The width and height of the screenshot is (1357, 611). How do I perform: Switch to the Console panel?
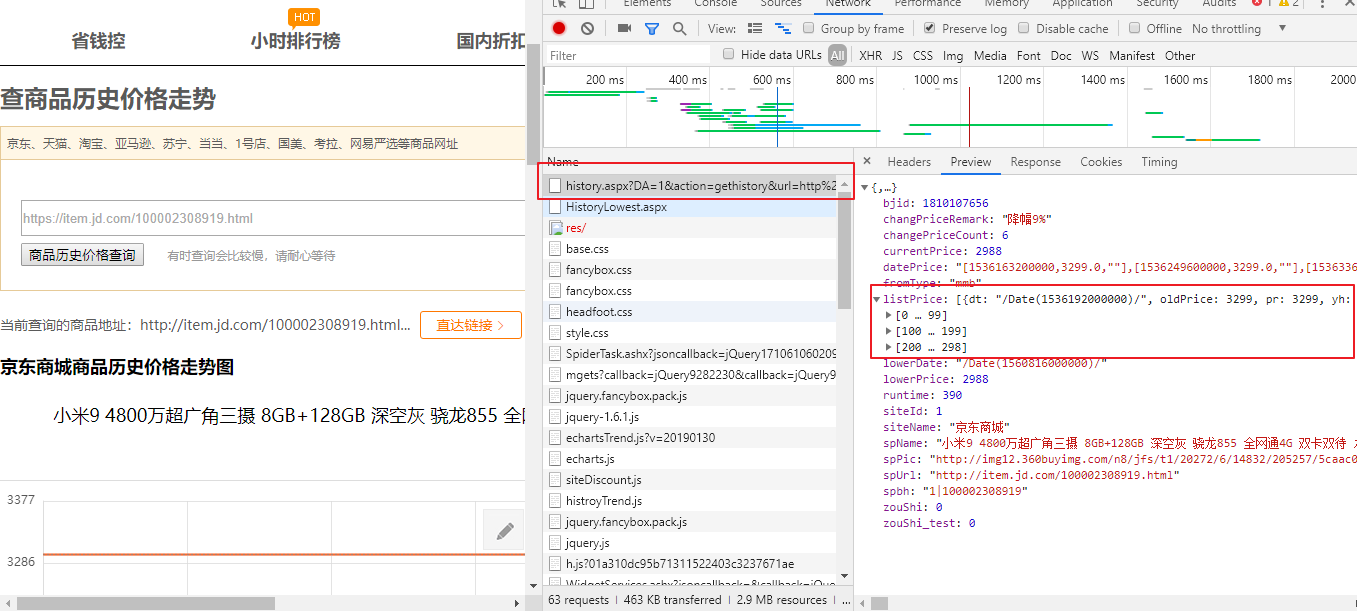tap(716, 4)
